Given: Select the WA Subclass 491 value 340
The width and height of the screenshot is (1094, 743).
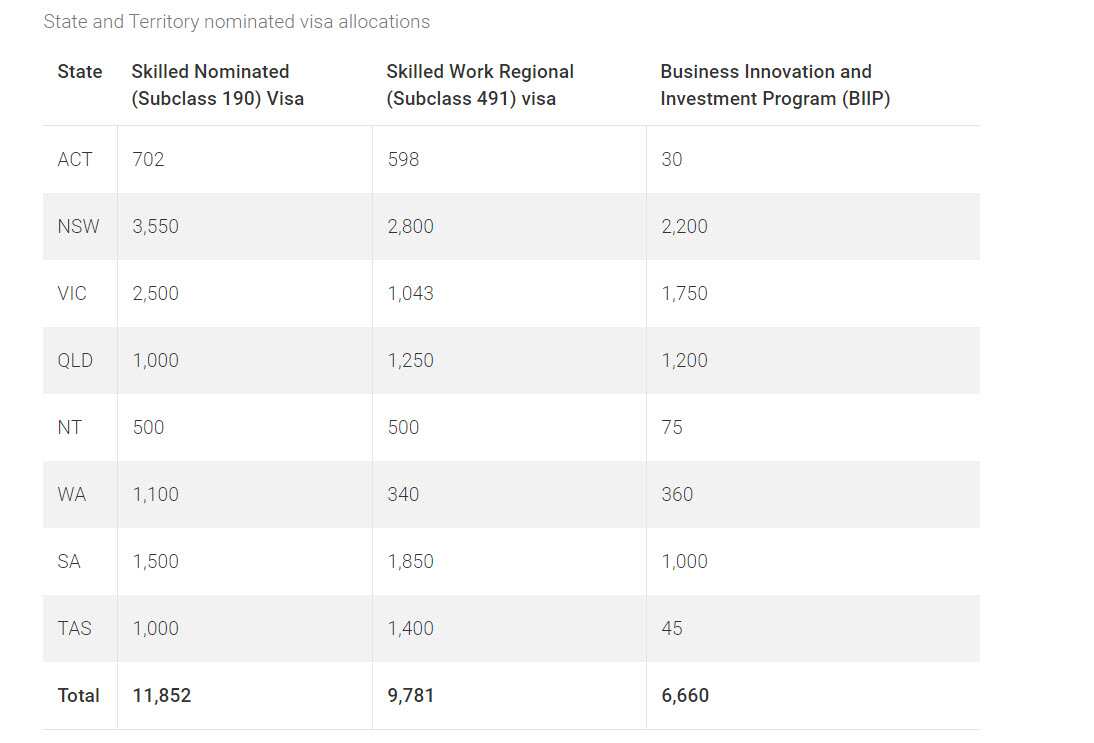Looking at the screenshot, I should [x=404, y=494].
